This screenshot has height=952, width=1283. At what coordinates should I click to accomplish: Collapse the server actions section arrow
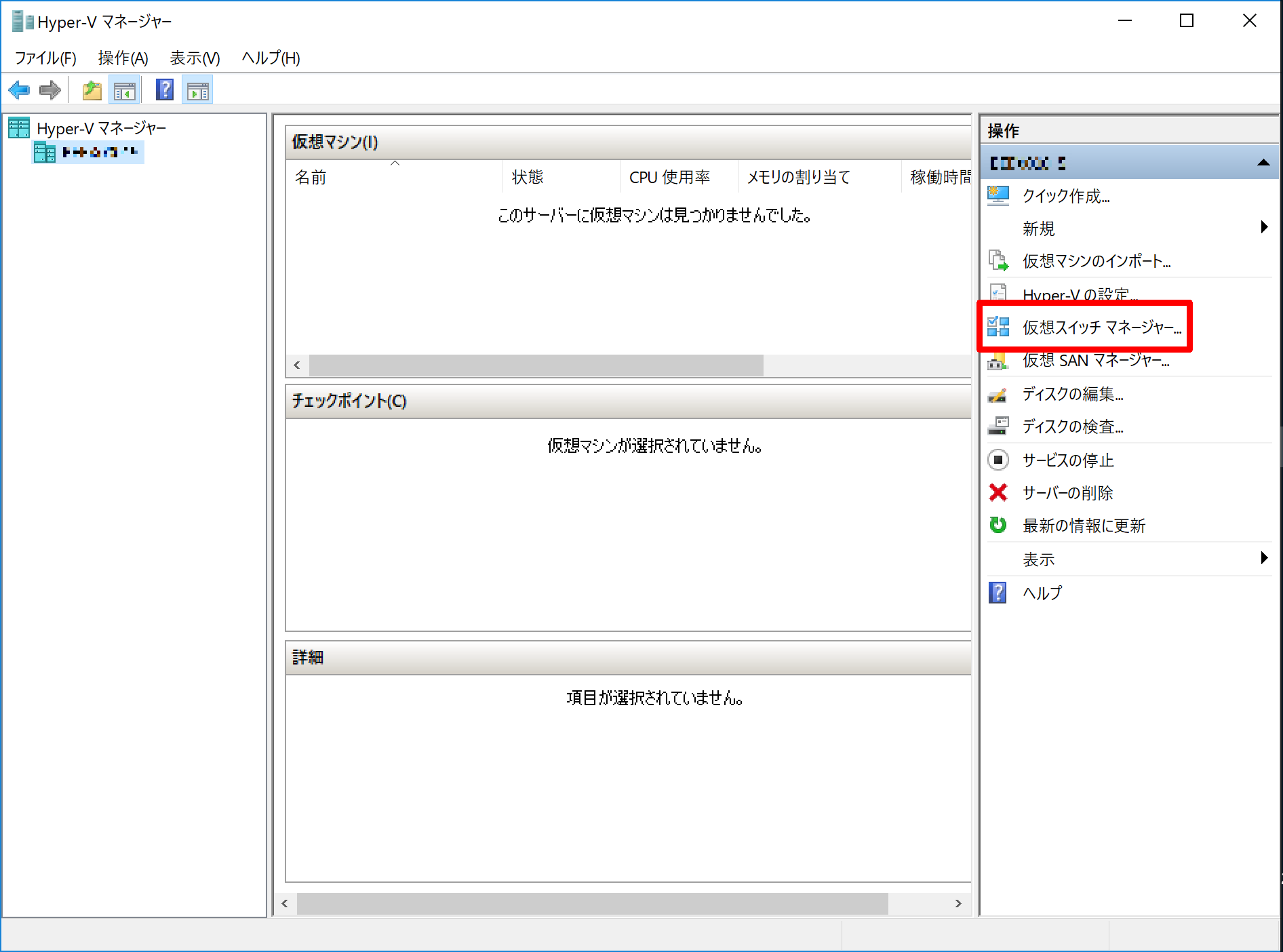coord(1263,163)
